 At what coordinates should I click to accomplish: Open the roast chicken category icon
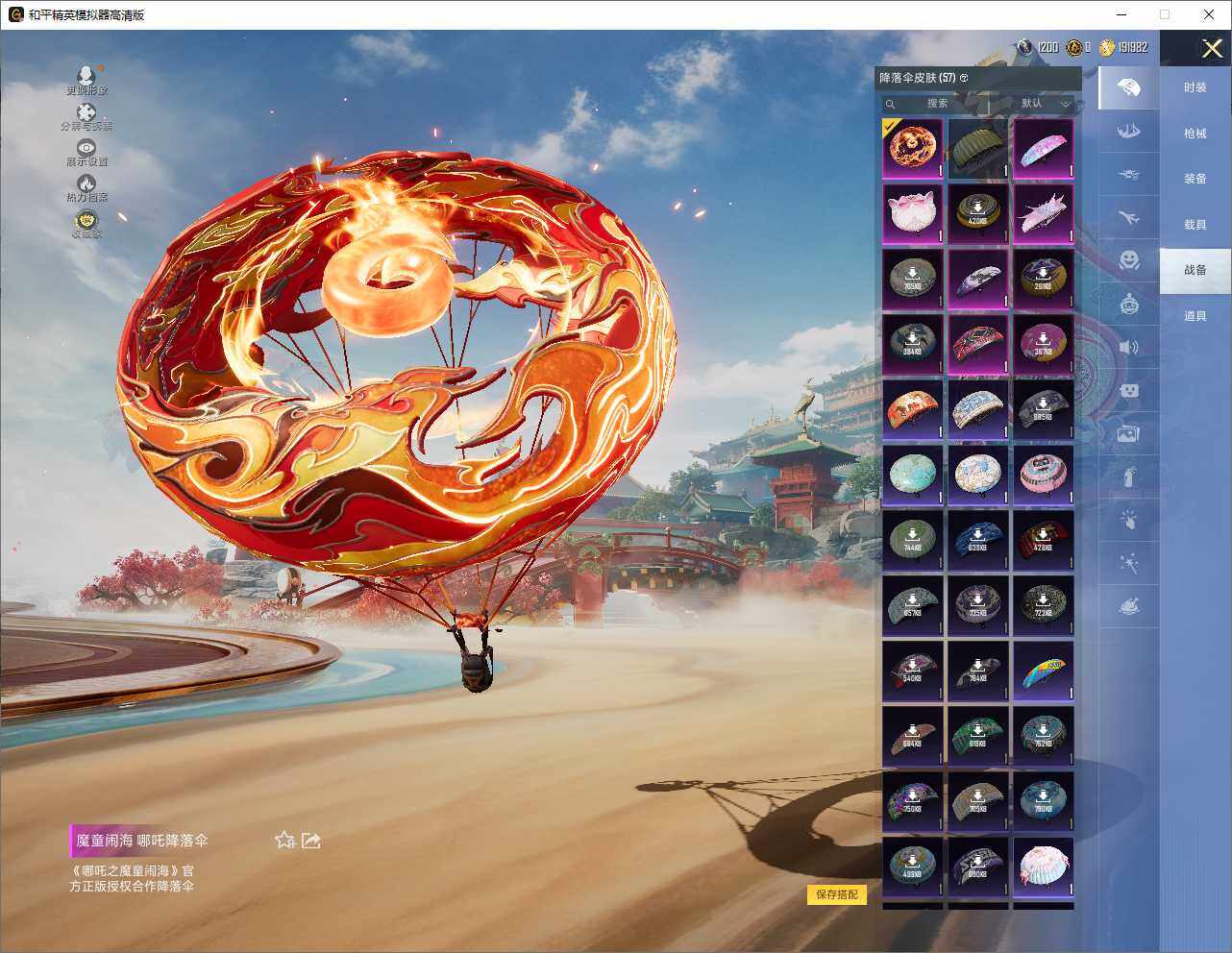(1129, 606)
